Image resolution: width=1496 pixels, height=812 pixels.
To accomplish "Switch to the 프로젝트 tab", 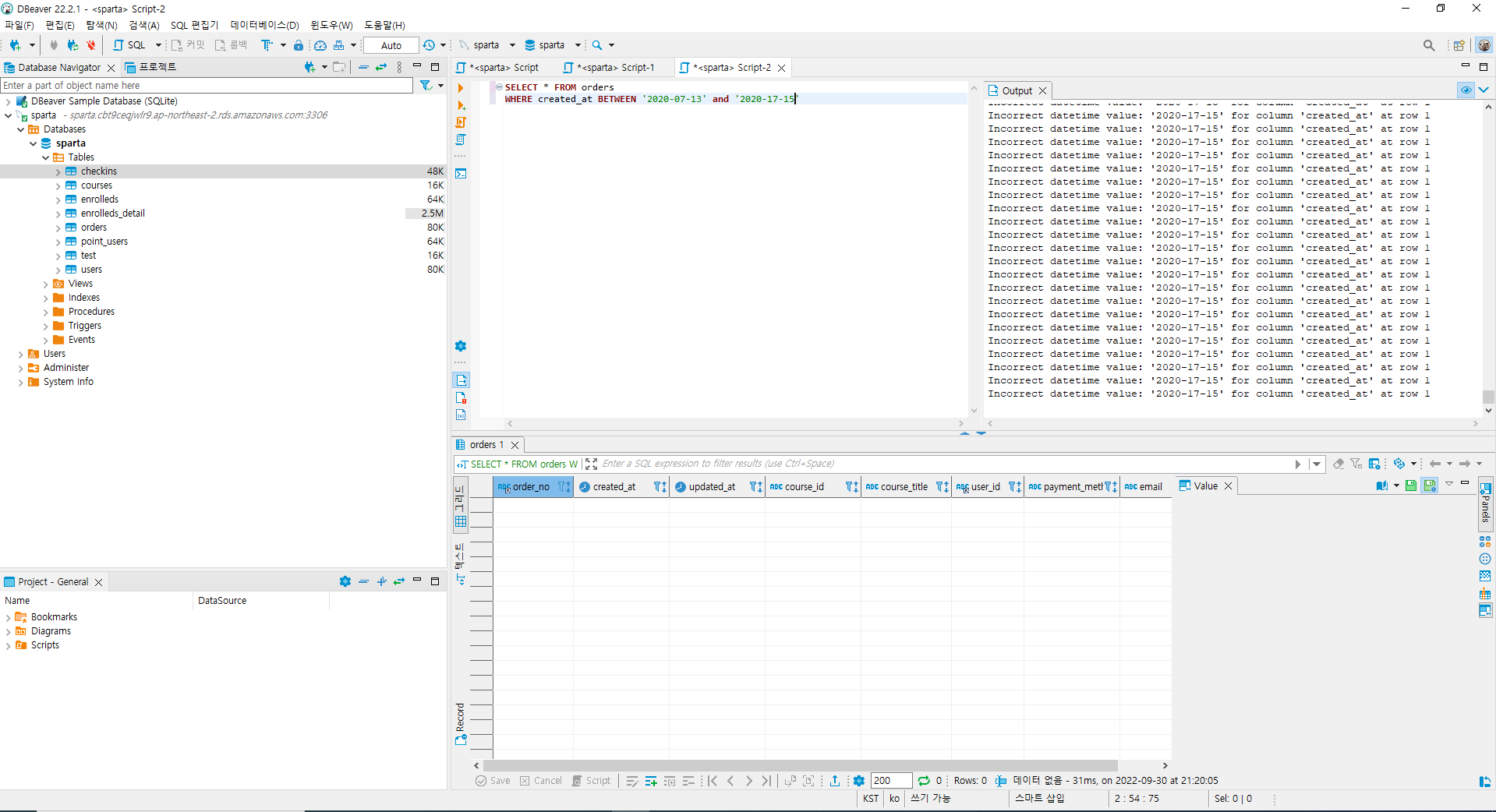I will [x=151, y=67].
